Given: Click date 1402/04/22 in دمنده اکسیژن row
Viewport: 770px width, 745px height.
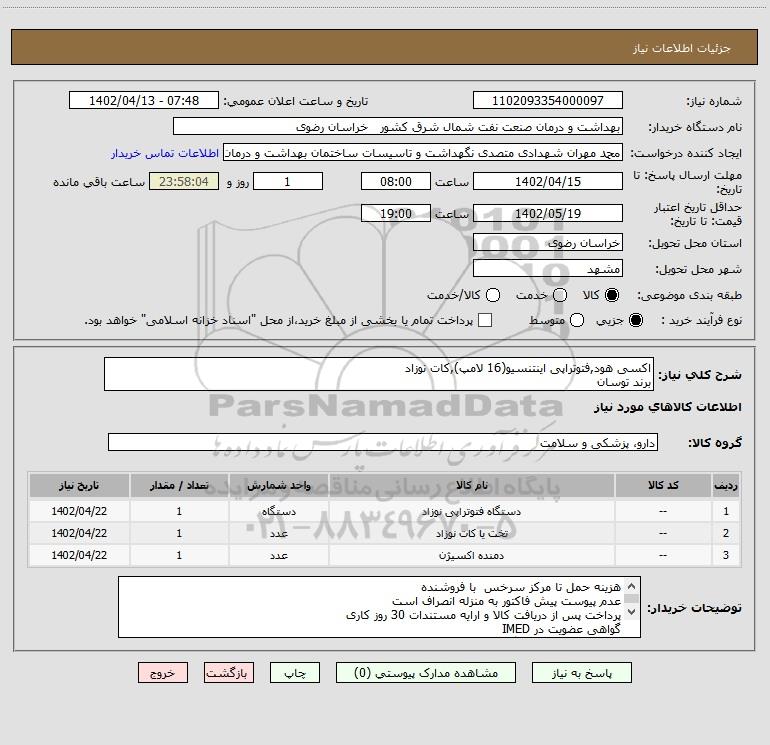Looking at the screenshot, I should (79, 555).
